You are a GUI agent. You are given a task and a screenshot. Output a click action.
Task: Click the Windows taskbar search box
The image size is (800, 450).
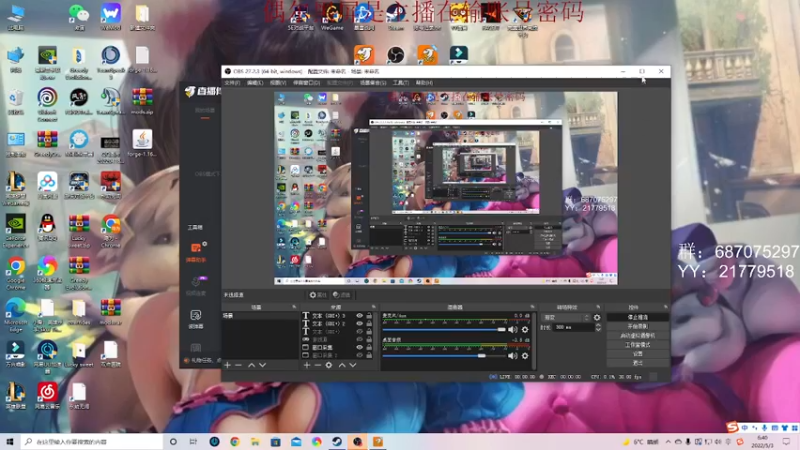tap(92, 442)
